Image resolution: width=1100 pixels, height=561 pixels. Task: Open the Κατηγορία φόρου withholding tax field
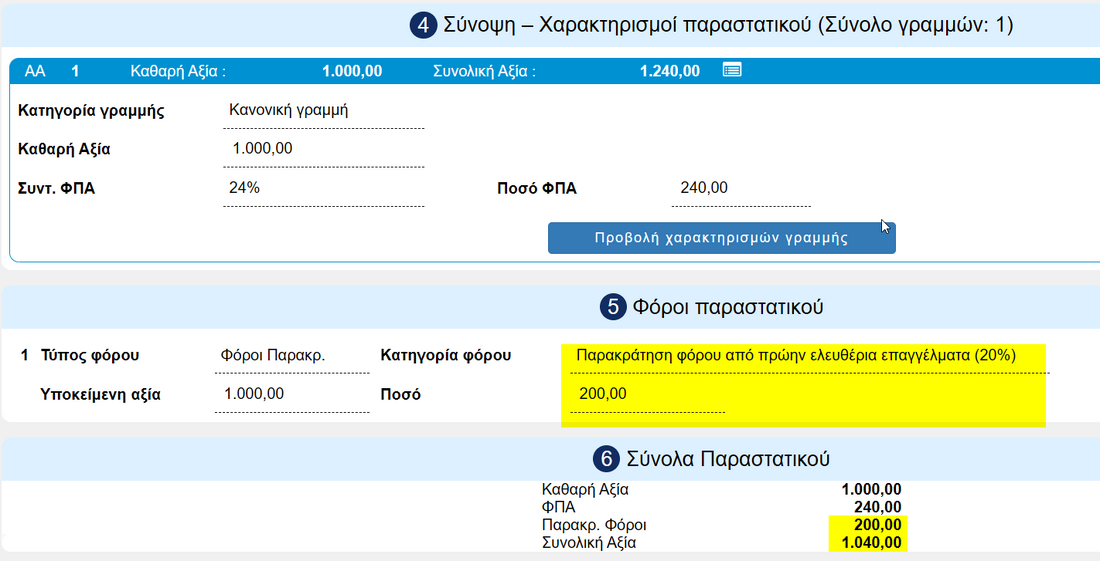[796, 355]
